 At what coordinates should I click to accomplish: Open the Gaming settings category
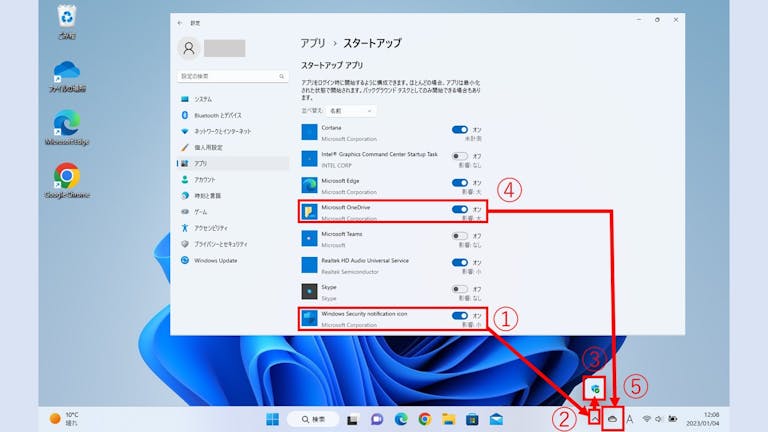(x=233, y=212)
